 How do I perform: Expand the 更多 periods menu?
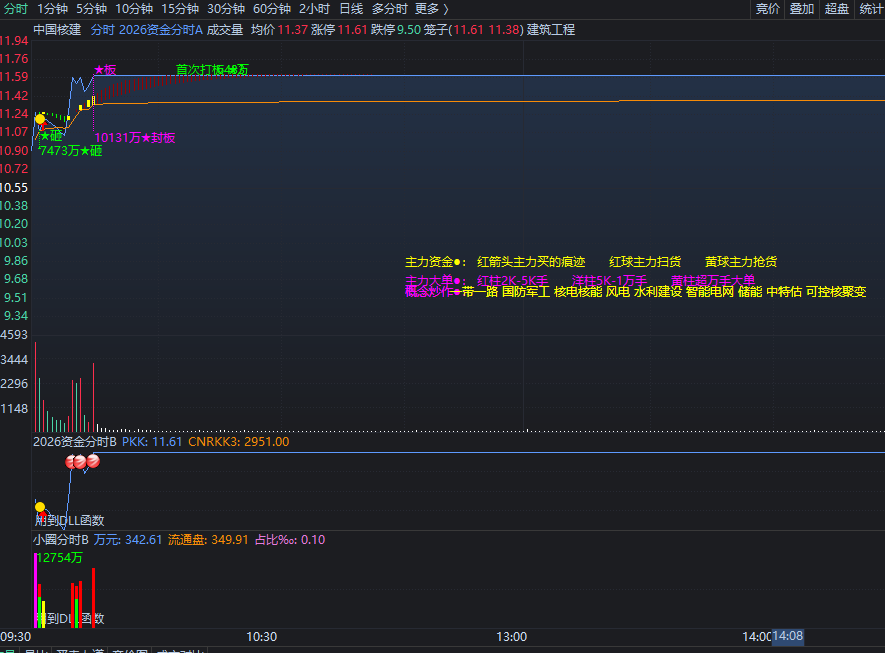pyautogui.click(x=432, y=9)
